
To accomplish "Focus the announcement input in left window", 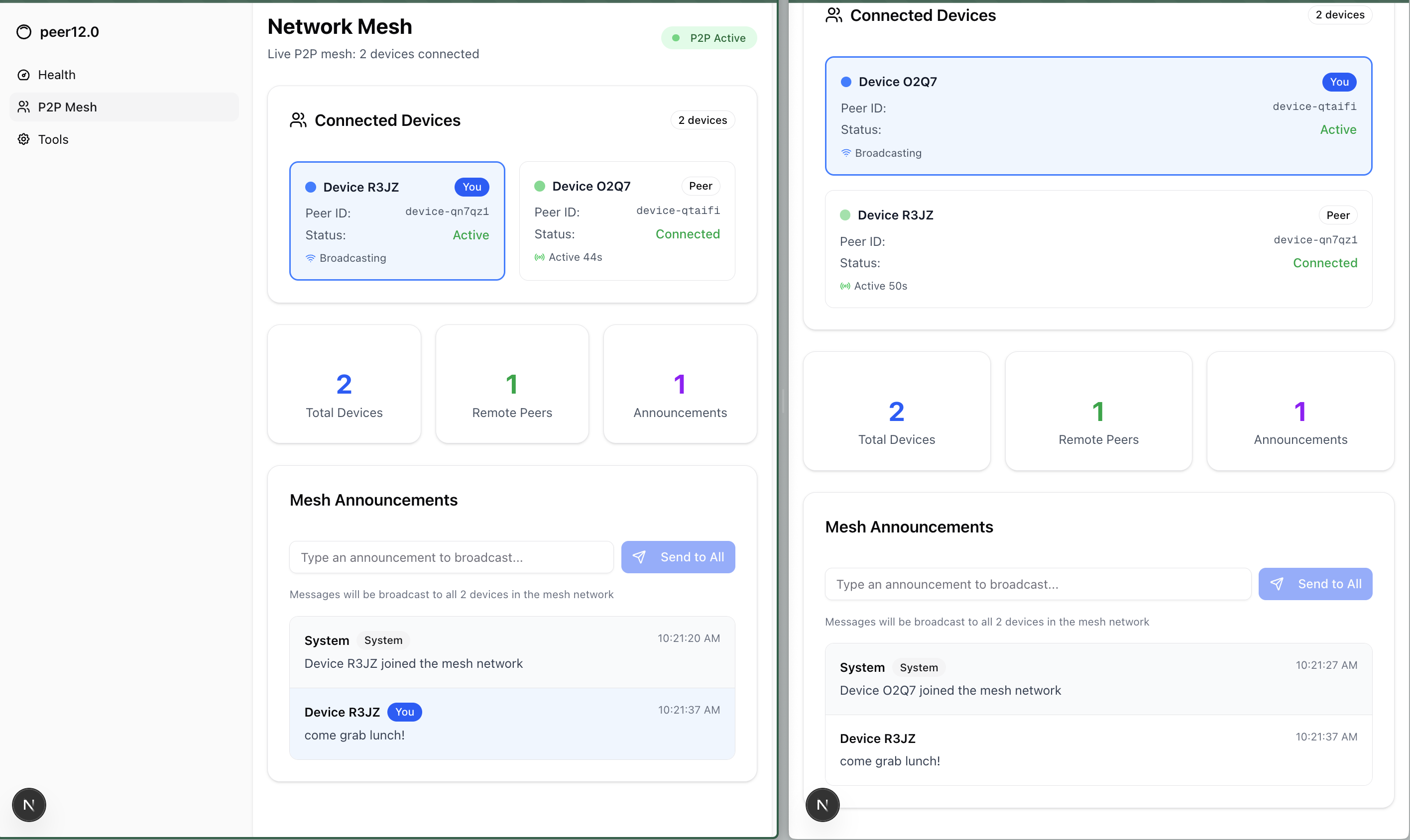I will tap(451, 557).
